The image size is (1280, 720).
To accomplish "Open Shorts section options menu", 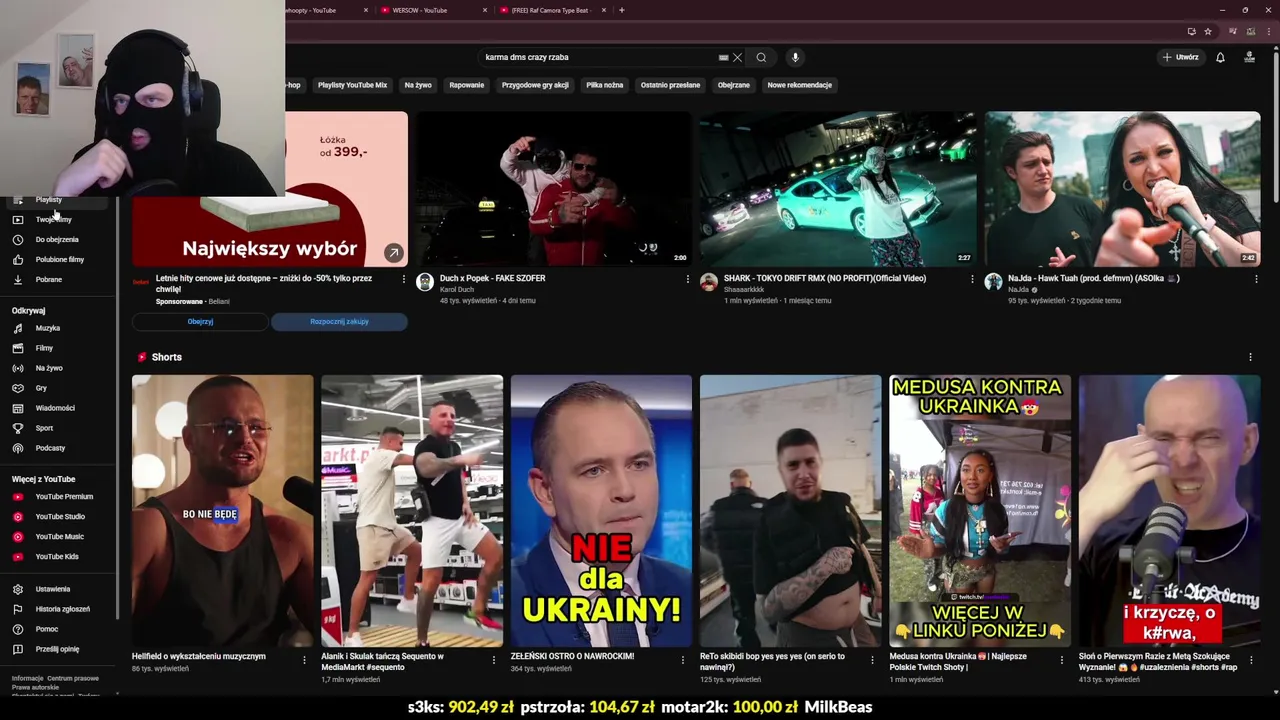I will (1250, 357).
